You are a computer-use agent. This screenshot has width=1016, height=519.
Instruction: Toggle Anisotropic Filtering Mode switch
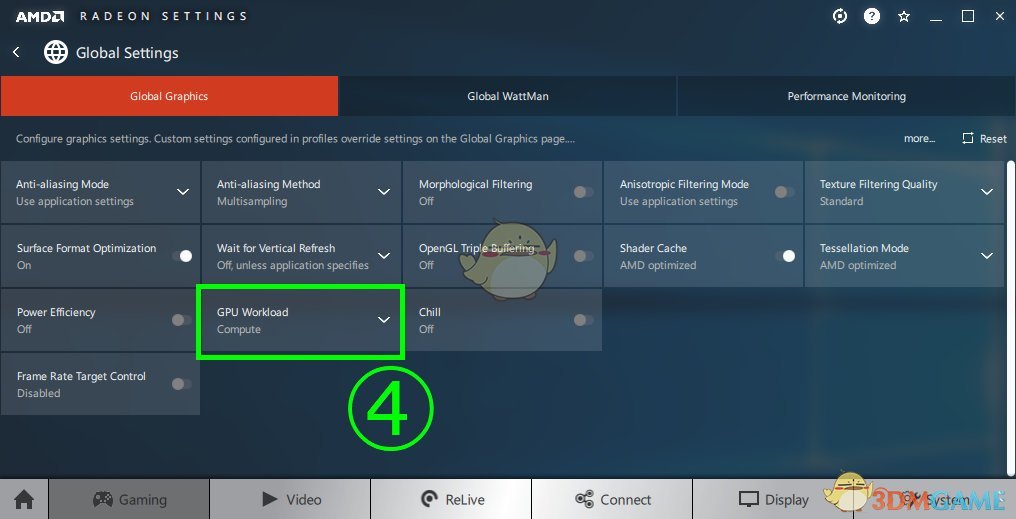tap(784, 192)
